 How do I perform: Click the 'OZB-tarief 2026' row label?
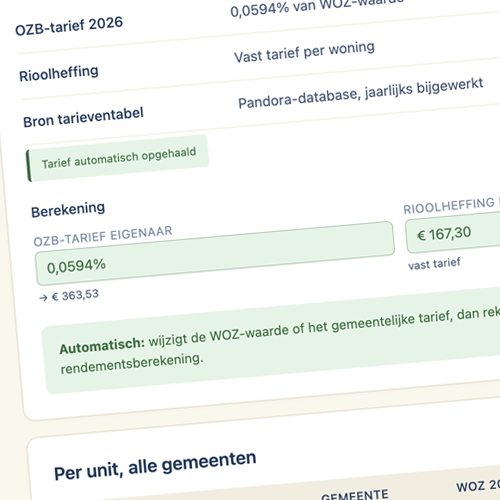[x=69, y=26]
